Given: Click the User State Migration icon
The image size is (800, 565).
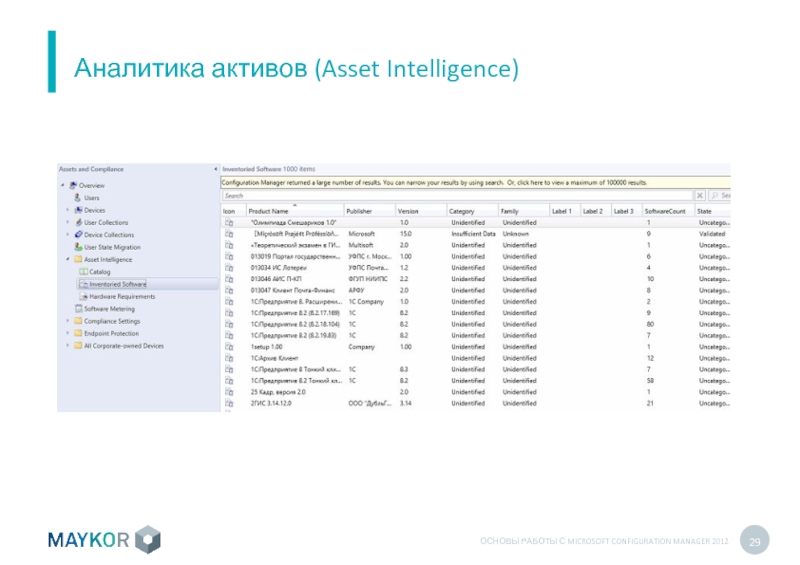Looking at the screenshot, I should coord(79,247).
